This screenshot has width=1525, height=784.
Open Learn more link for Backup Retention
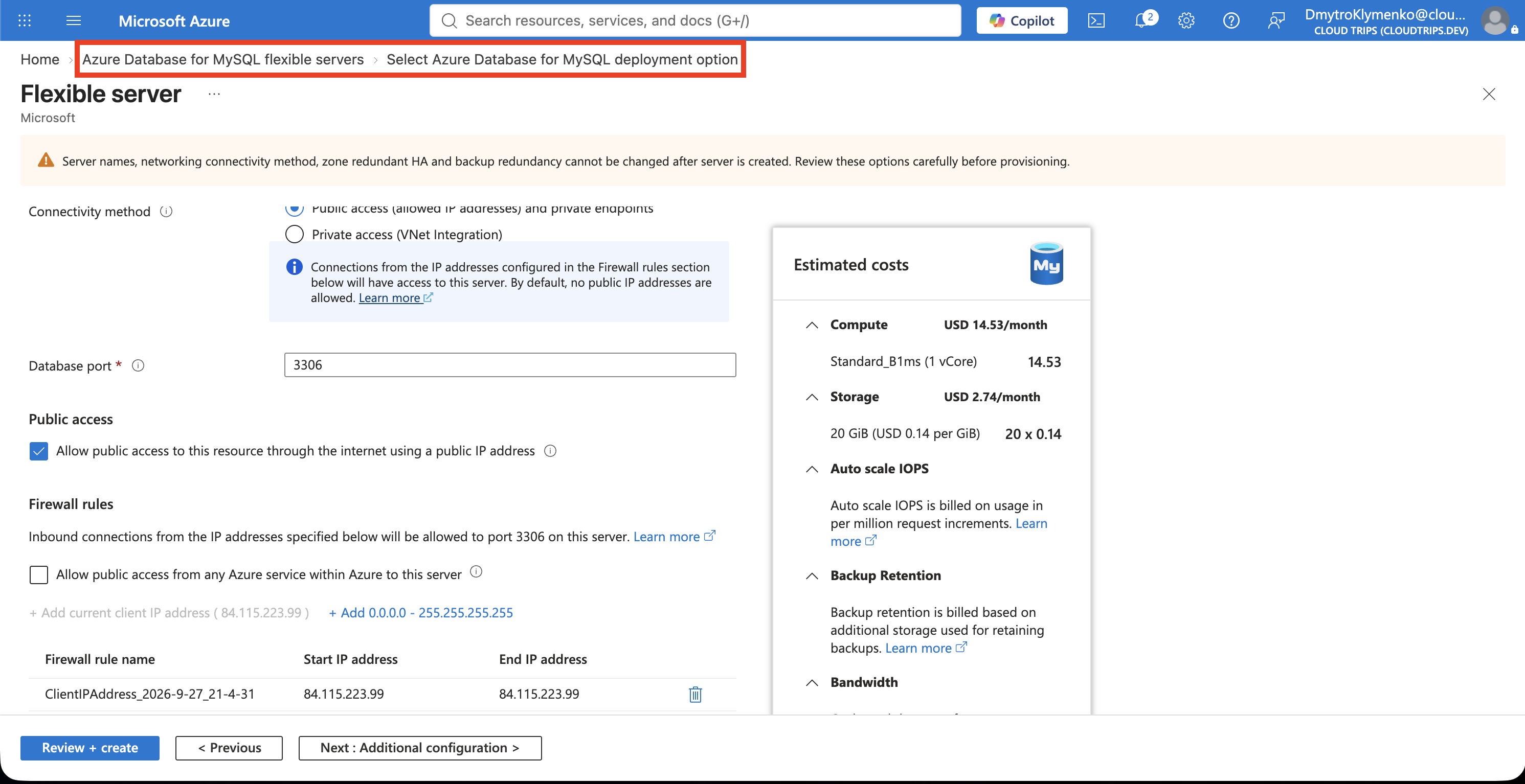coord(926,648)
